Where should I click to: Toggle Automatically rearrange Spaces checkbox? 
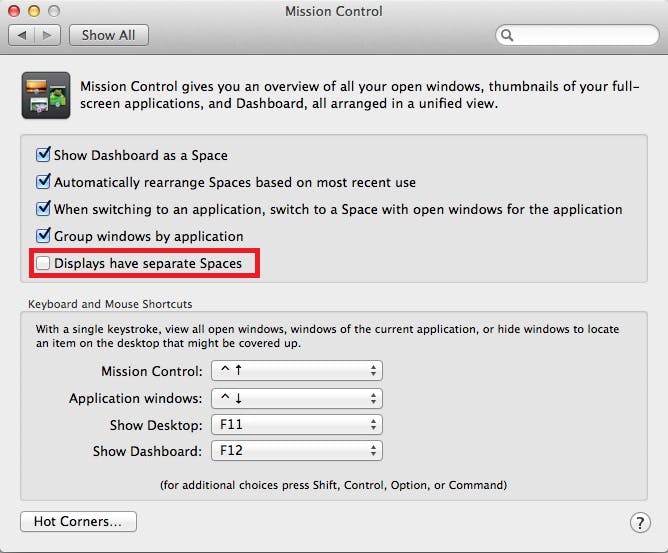click(43, 182)
